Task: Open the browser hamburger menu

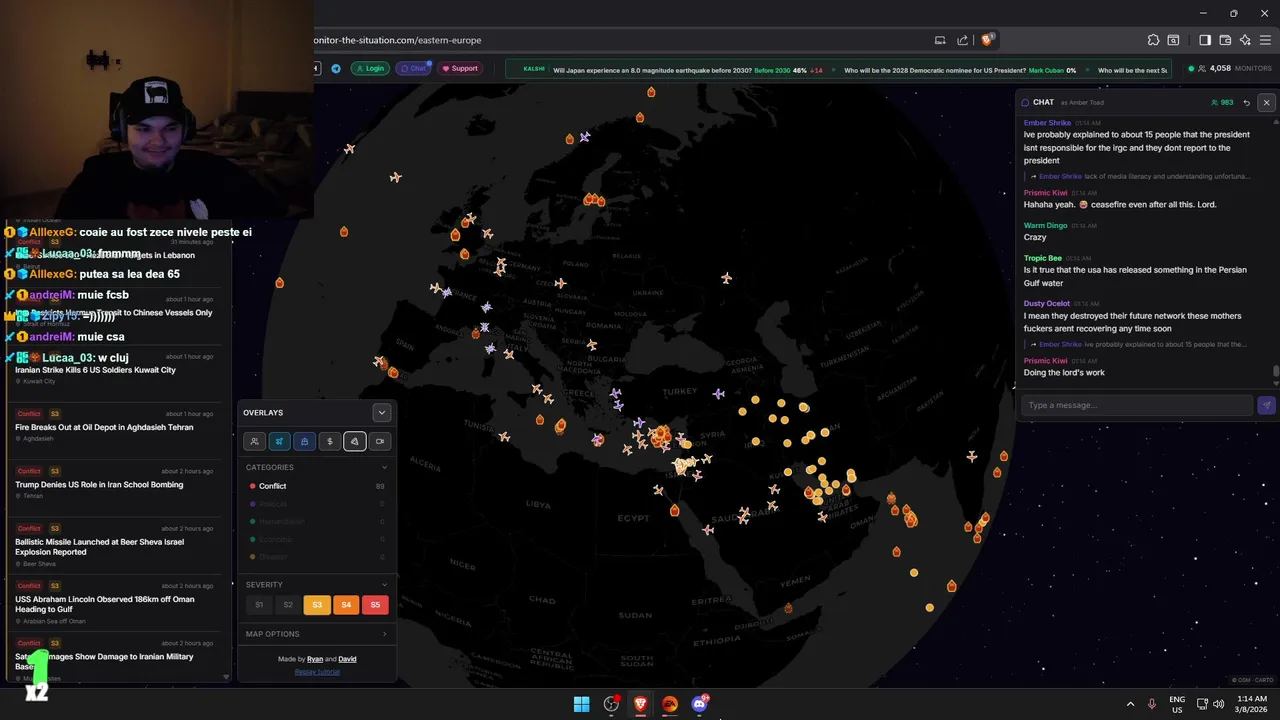Action: (1265, 40)
